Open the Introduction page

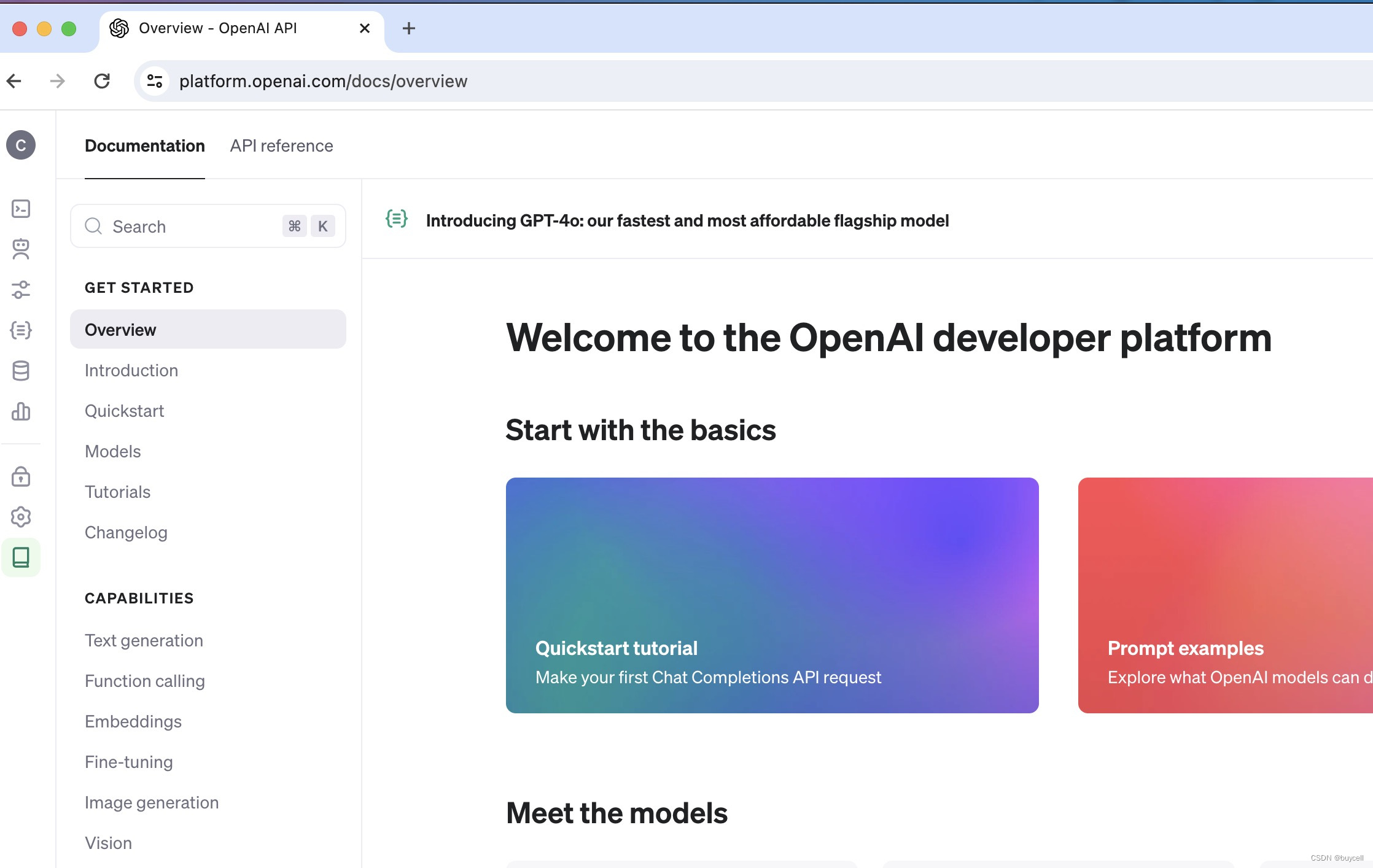click(x=131, y=370)
